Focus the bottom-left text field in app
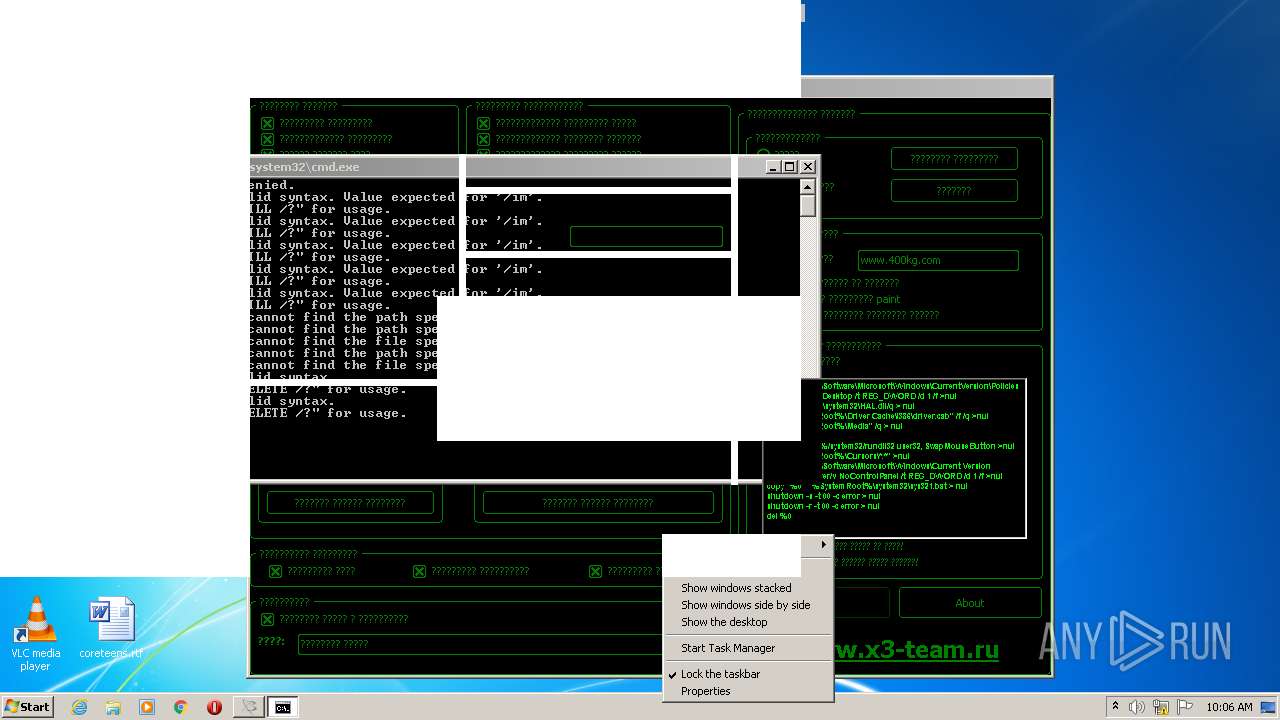 coord(480,644)
